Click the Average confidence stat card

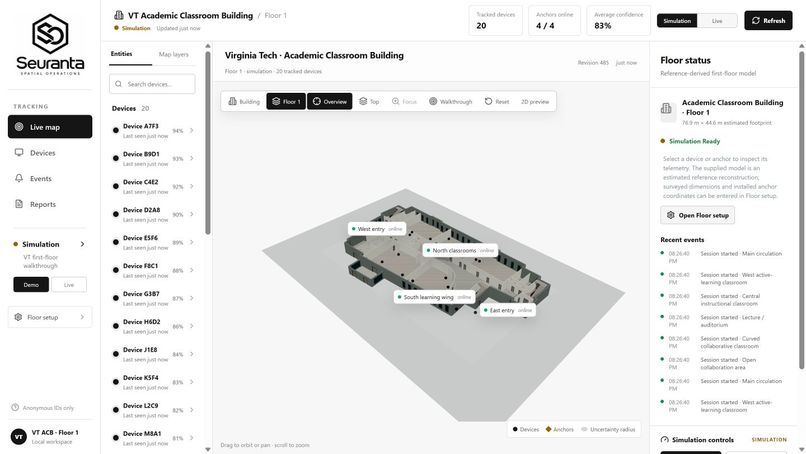tap(618, 21)
